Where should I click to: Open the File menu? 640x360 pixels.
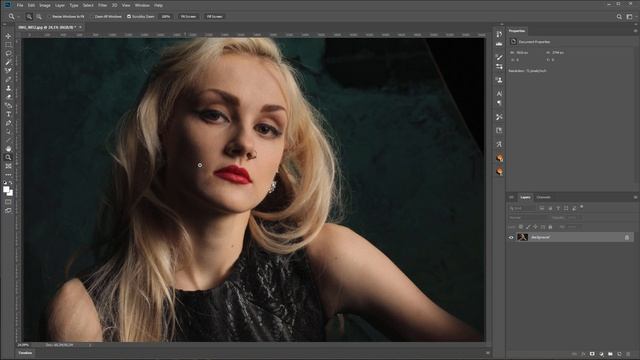point(20,5)
